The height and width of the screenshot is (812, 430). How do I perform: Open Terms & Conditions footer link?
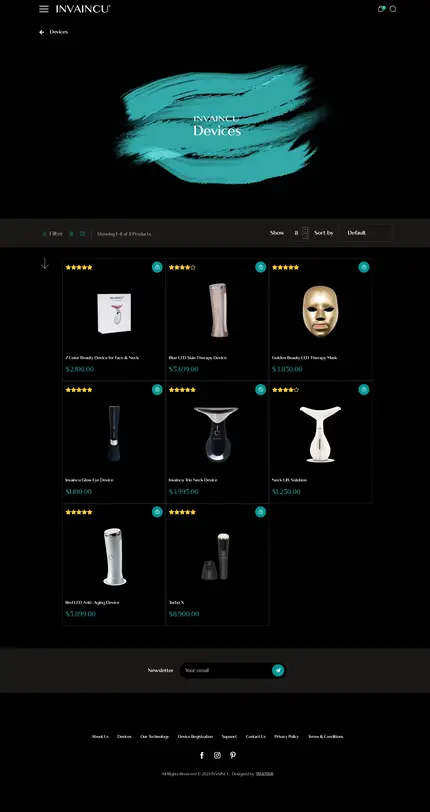(325, 736)
